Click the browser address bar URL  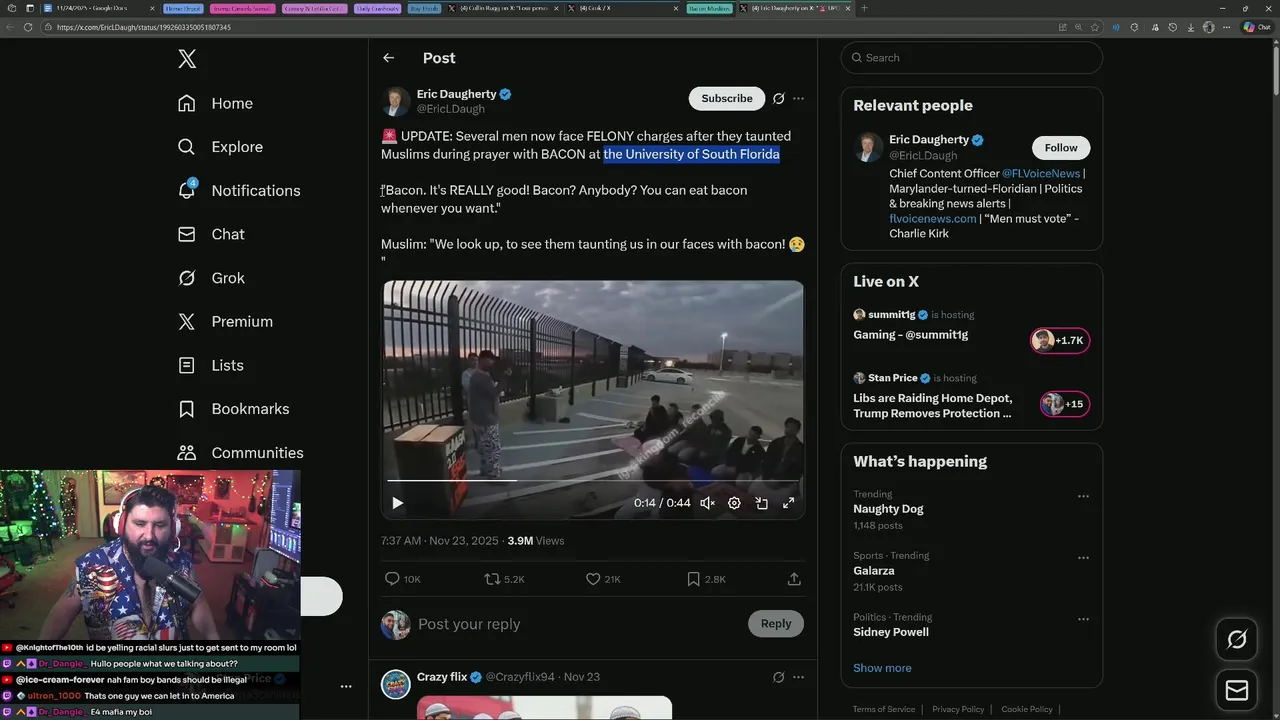coord(144,27)
